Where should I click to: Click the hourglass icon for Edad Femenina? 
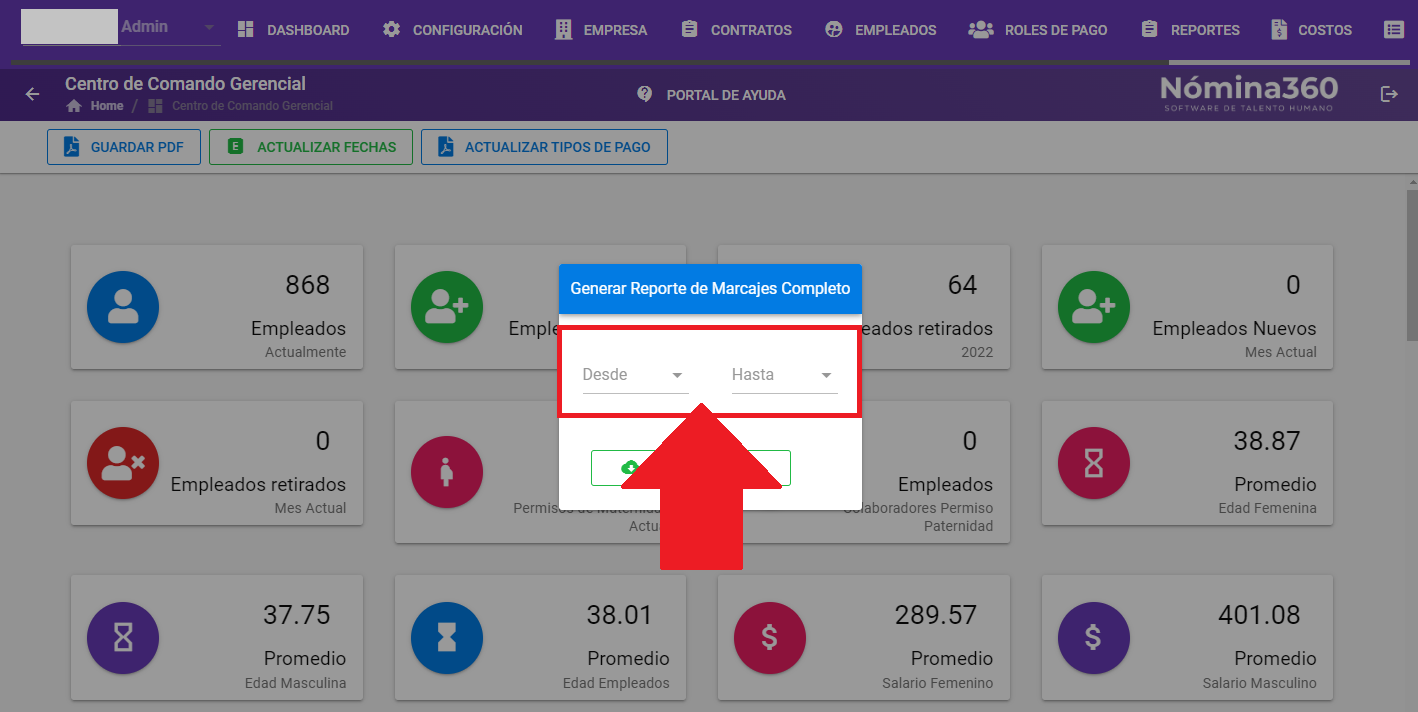pyautogui.click(x=1094, y=463)
